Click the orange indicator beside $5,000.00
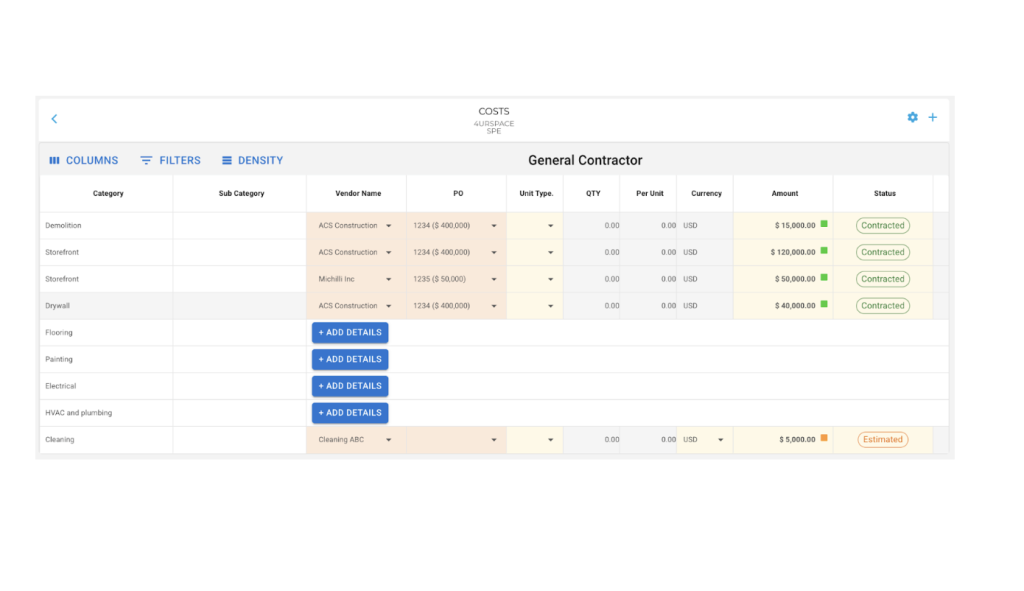Screen dimensions: 1024x591 pos(823,439)
